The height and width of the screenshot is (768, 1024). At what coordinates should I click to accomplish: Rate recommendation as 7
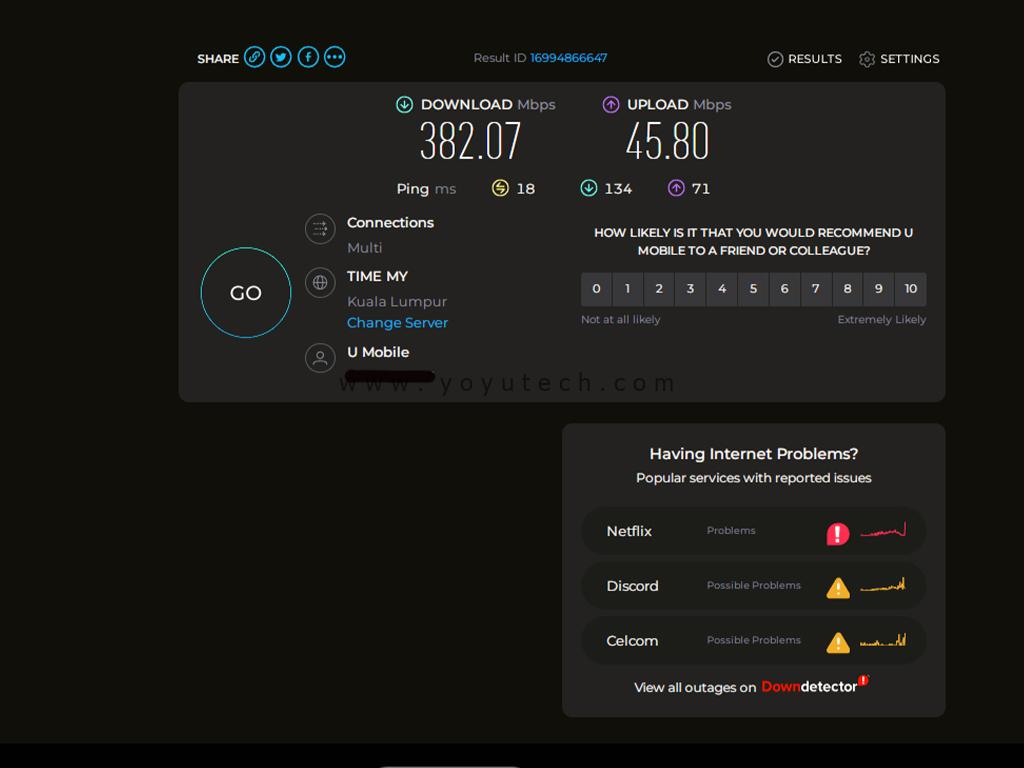tap(816, 289)
